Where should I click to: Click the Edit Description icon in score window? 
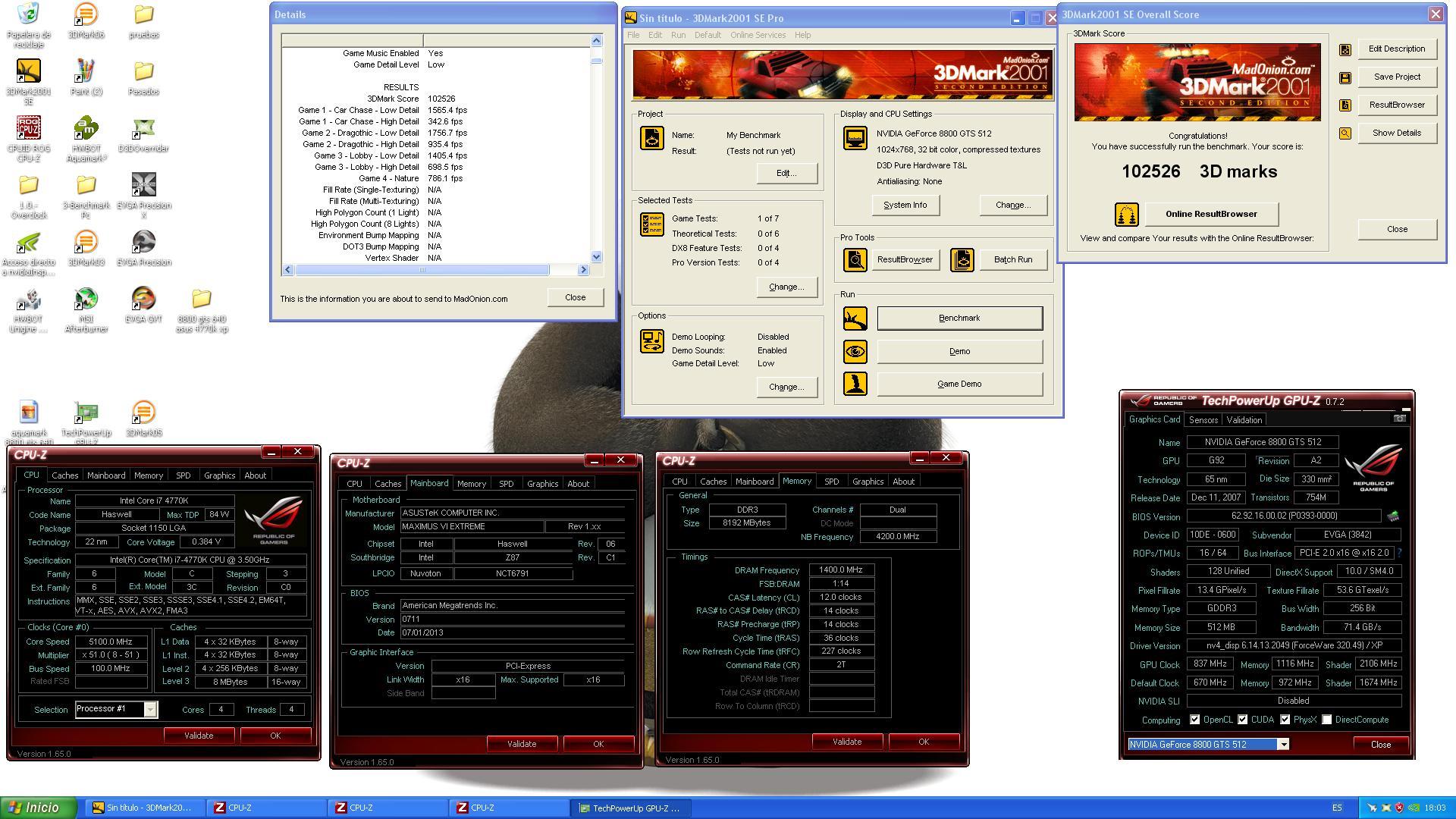point(1345,49)
